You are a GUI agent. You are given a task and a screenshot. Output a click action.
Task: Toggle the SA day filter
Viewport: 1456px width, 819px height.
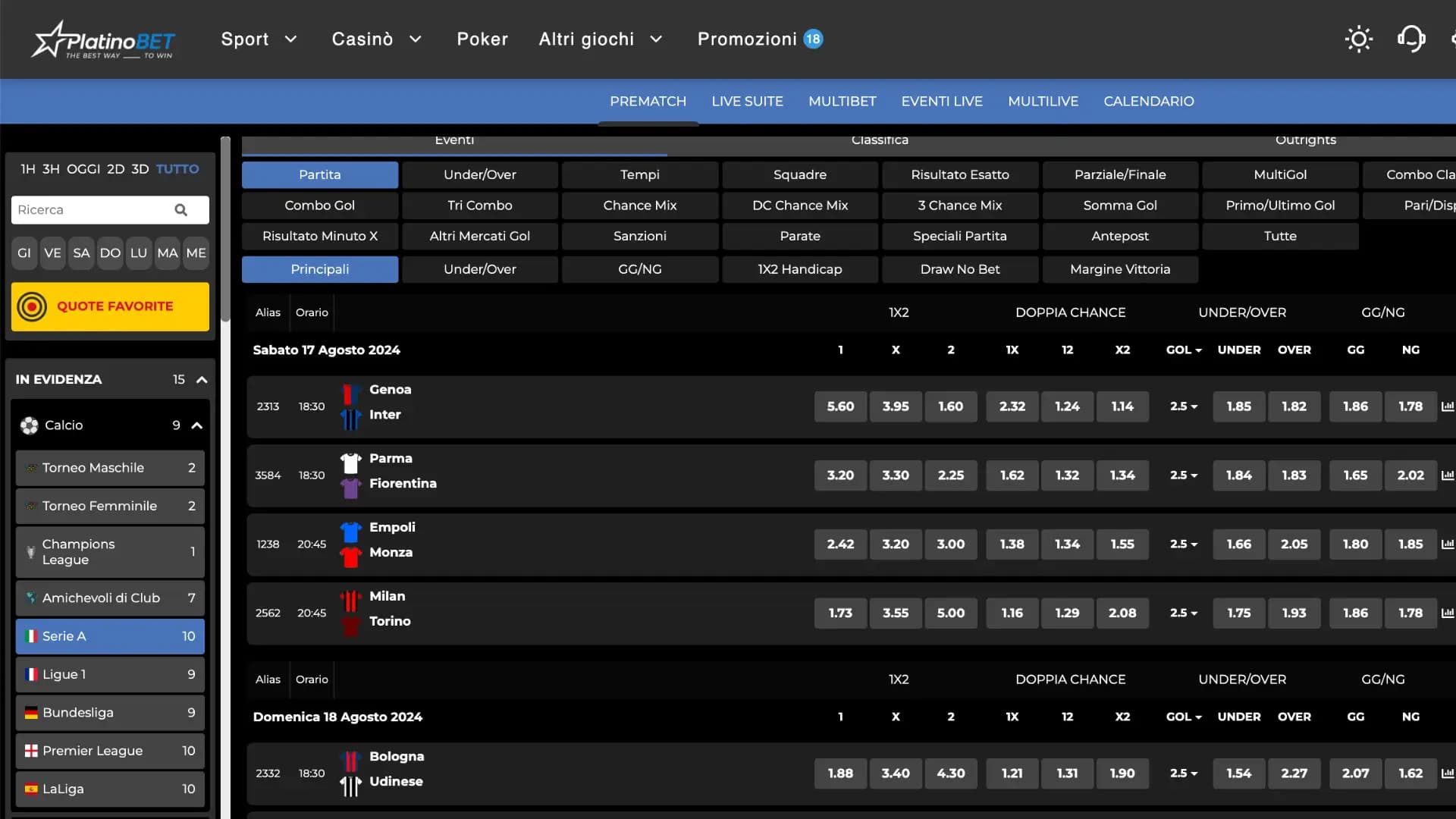80,253
